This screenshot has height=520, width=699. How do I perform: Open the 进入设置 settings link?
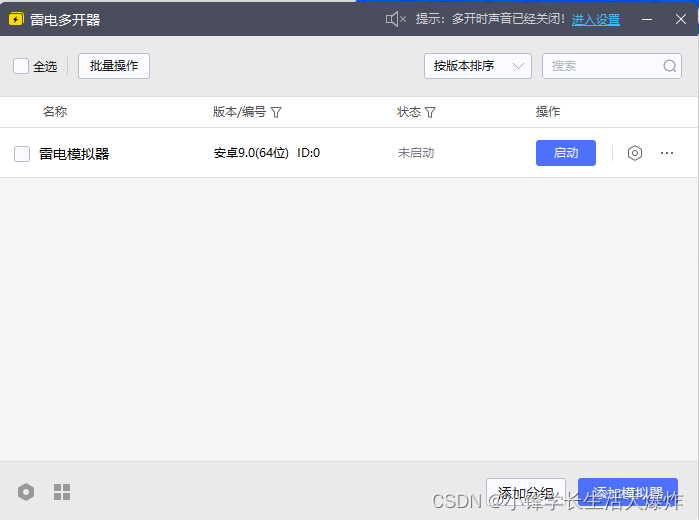(596, 20)
